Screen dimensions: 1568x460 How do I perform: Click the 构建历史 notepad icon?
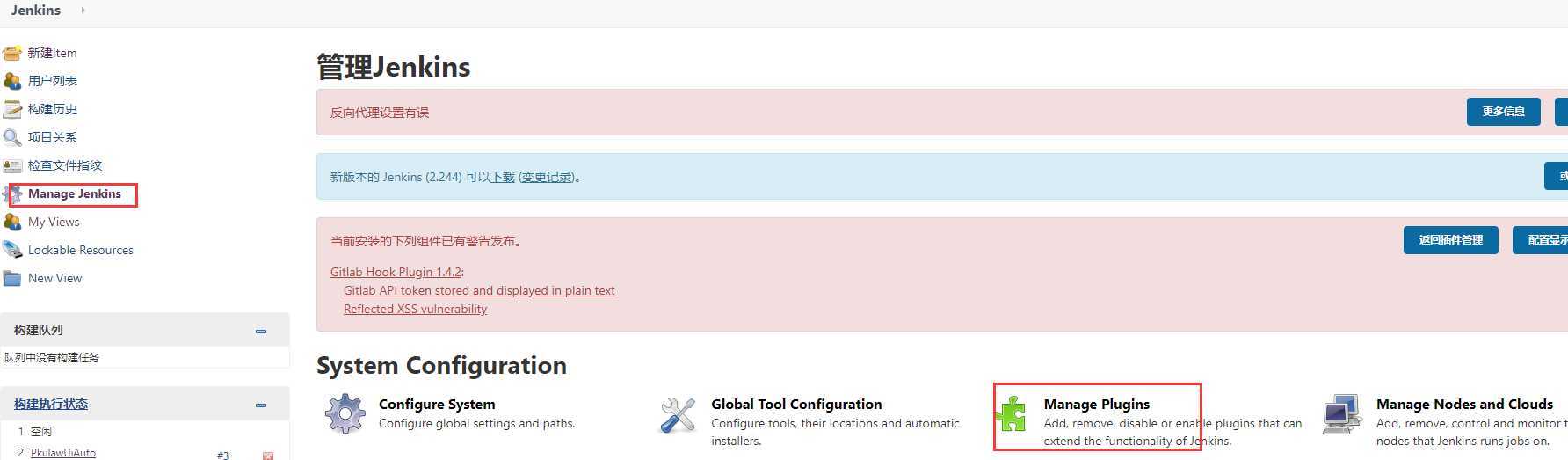coord(12,109)
